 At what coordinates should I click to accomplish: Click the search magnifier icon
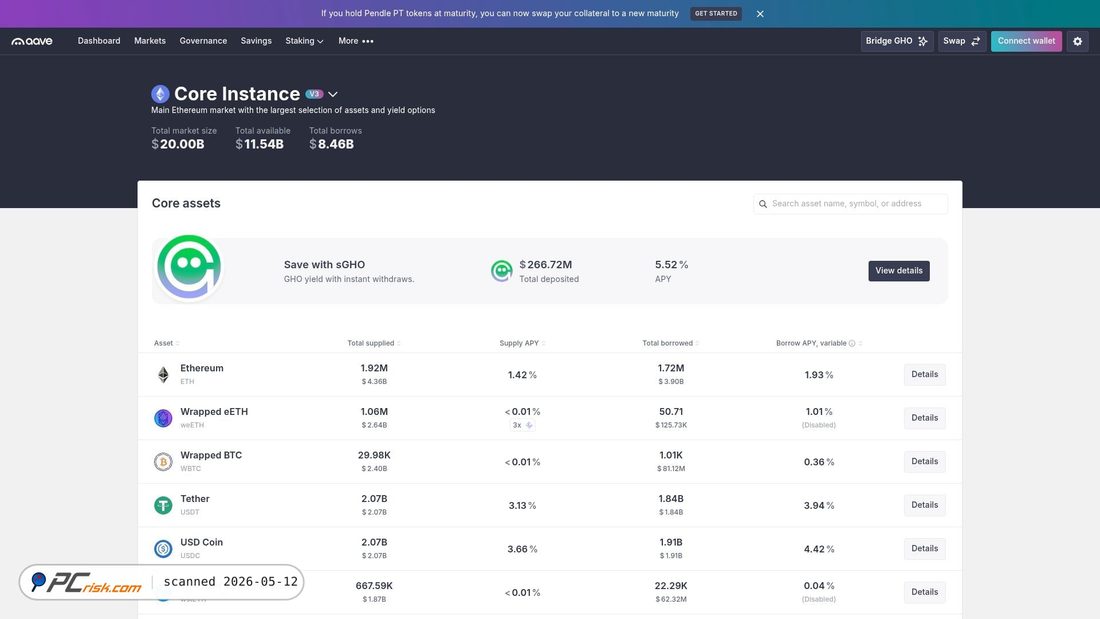763,204
